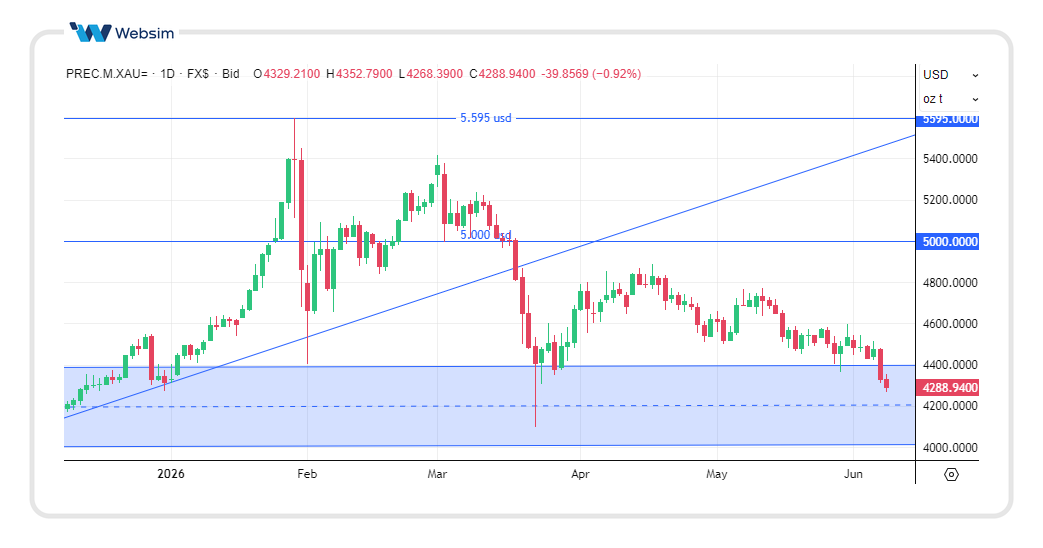Click the 4000.0000 price scale label
The height and width of the screenshot is (548, 1043).
[950, 448]
